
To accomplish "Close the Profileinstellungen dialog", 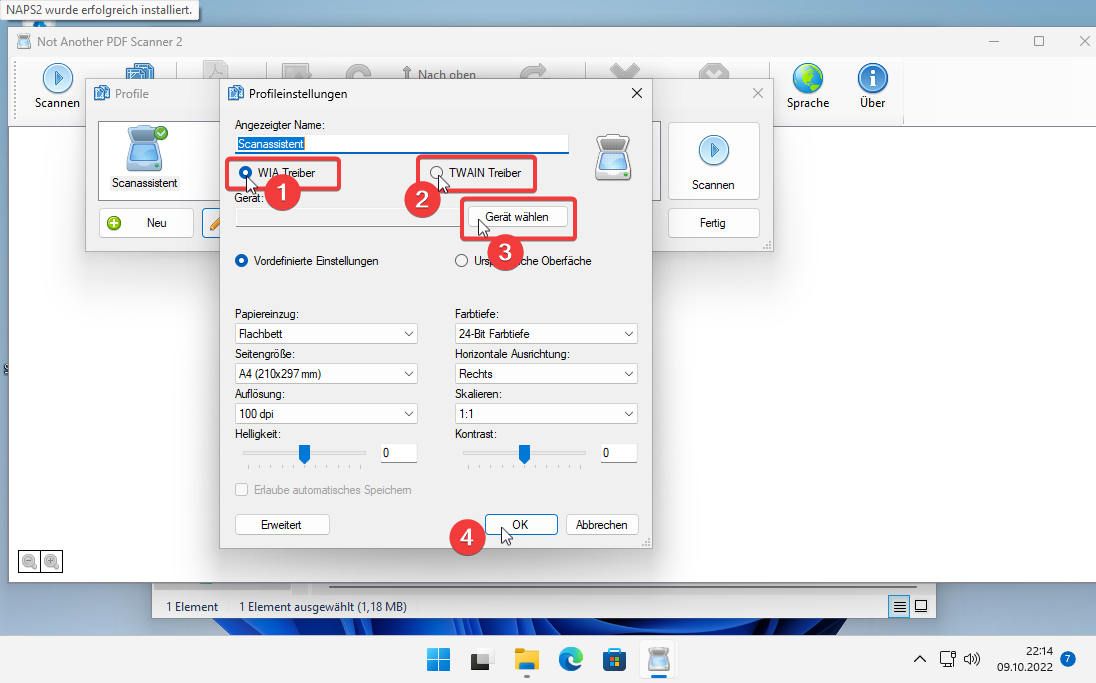I will [x=637, y=93].
